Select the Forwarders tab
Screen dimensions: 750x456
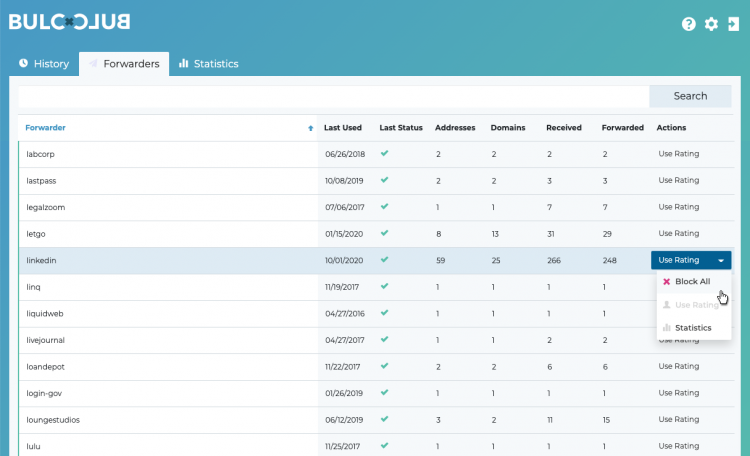click(x=124, y=64)
